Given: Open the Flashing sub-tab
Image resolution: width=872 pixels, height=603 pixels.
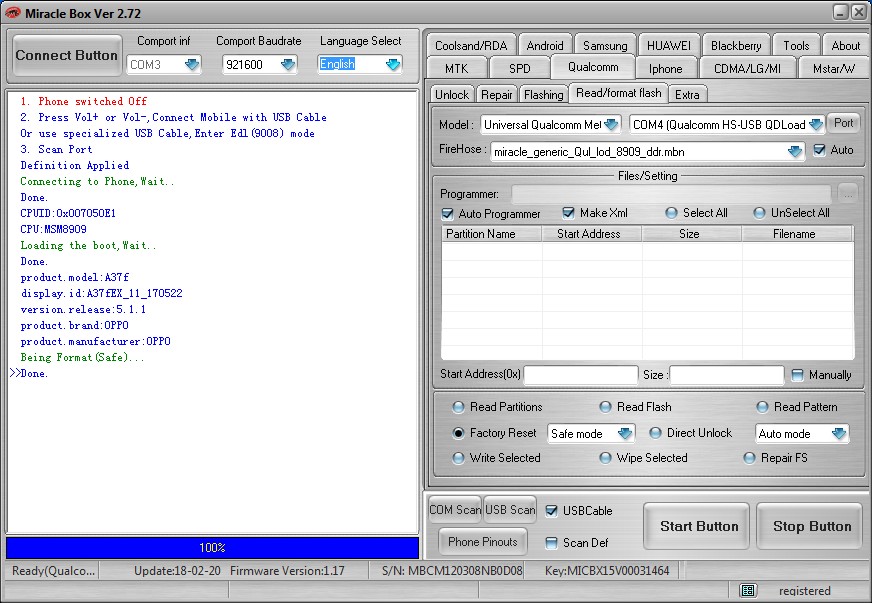Looking at the screenshot, I should point(543,95).
